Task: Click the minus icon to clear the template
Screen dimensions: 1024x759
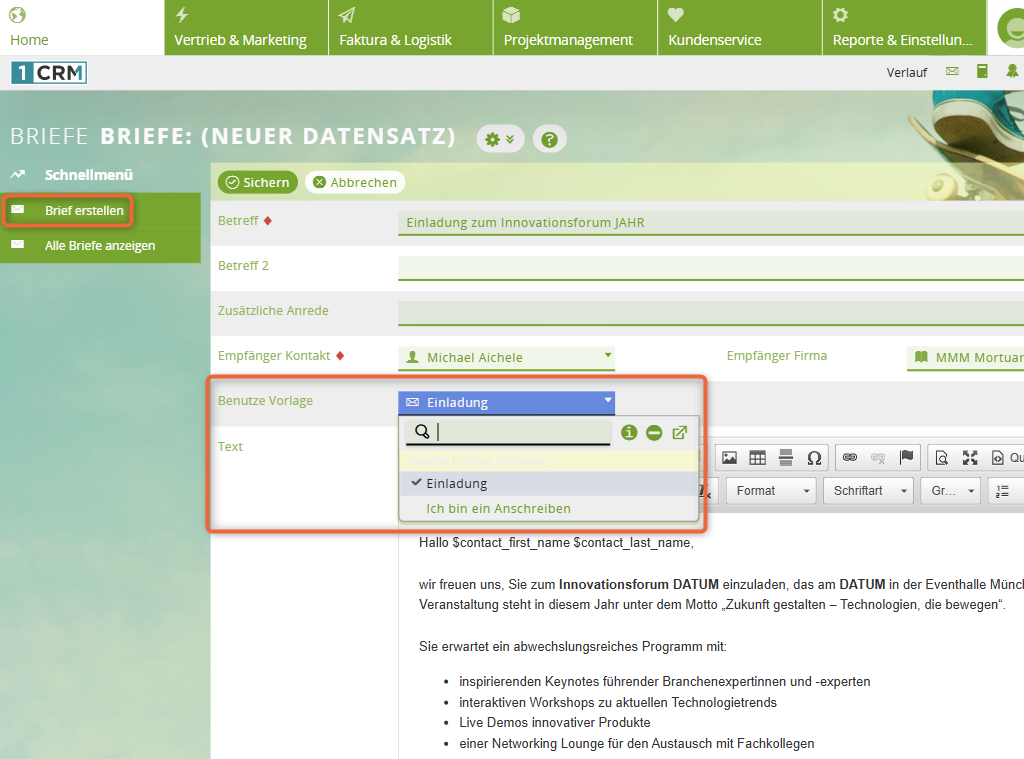Action: 654,432
